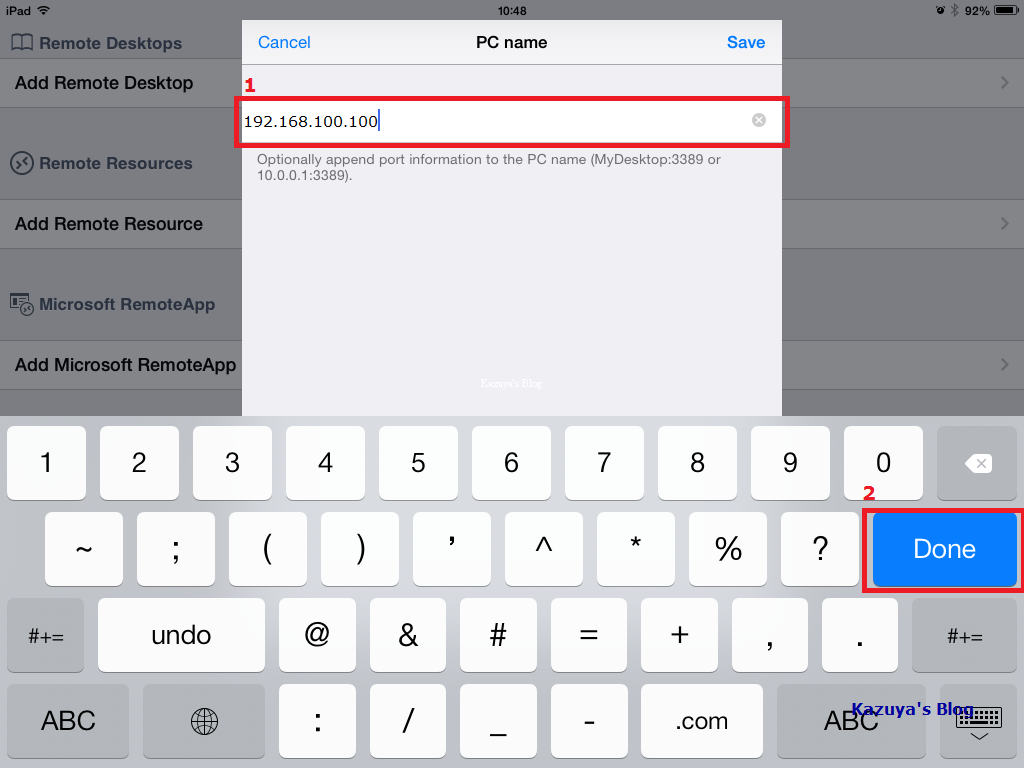Image resolution: width=1024 pixels, height=768 pixels.
Task: Tap the Microsoft RemoteApp icon
Action: [22, 304]
